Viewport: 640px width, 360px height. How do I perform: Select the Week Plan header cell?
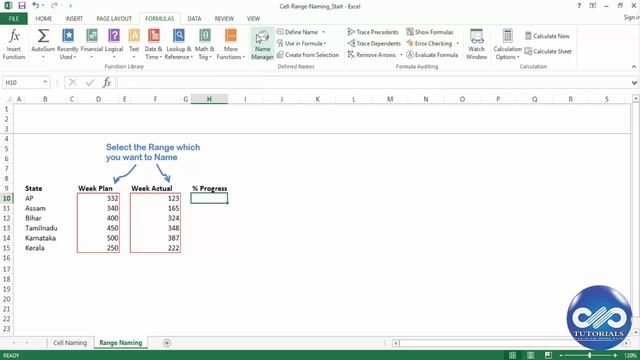[x=98, y=188]
